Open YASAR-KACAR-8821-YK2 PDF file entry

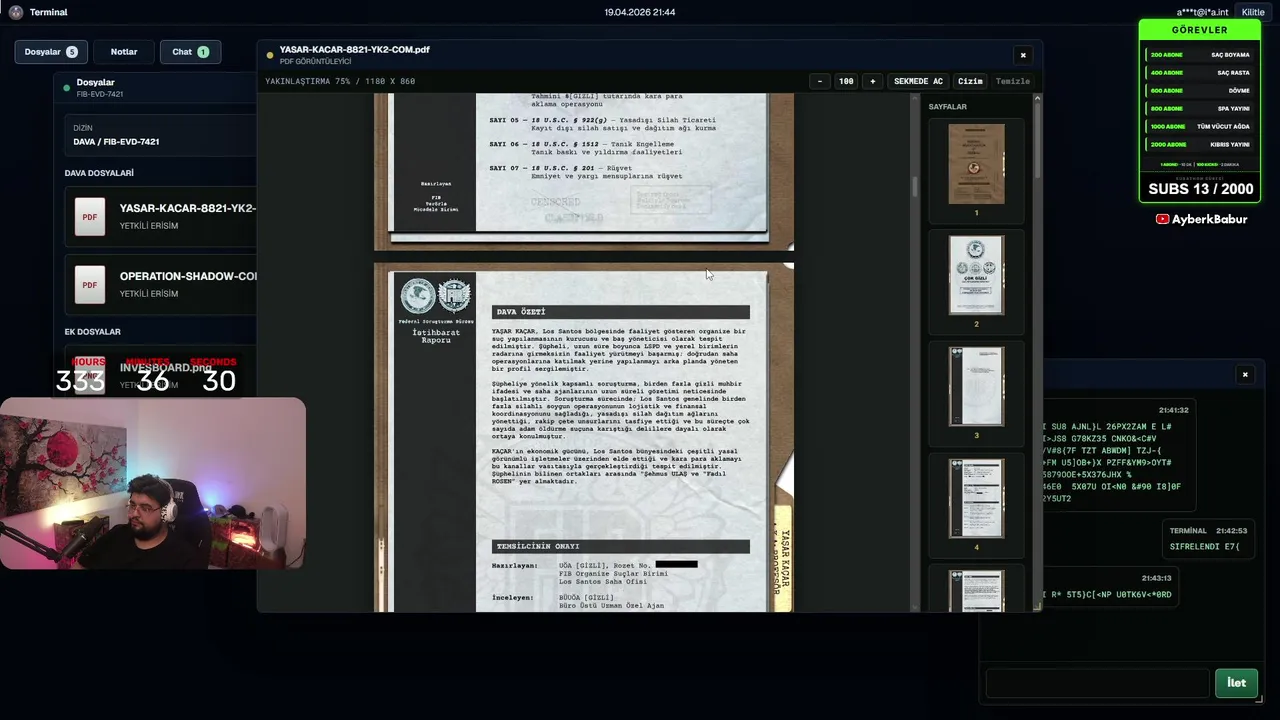click(161, 217)
